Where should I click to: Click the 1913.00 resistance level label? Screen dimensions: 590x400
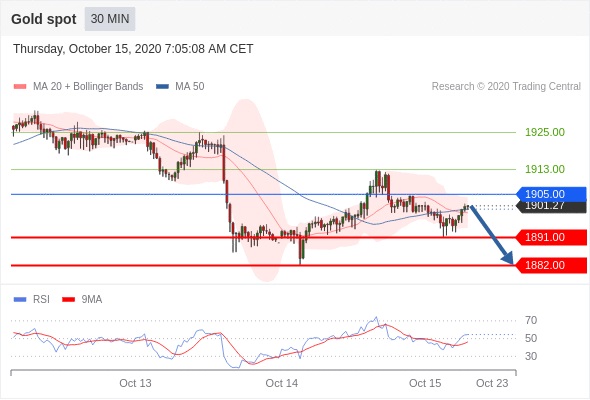[x=545, y=169]
